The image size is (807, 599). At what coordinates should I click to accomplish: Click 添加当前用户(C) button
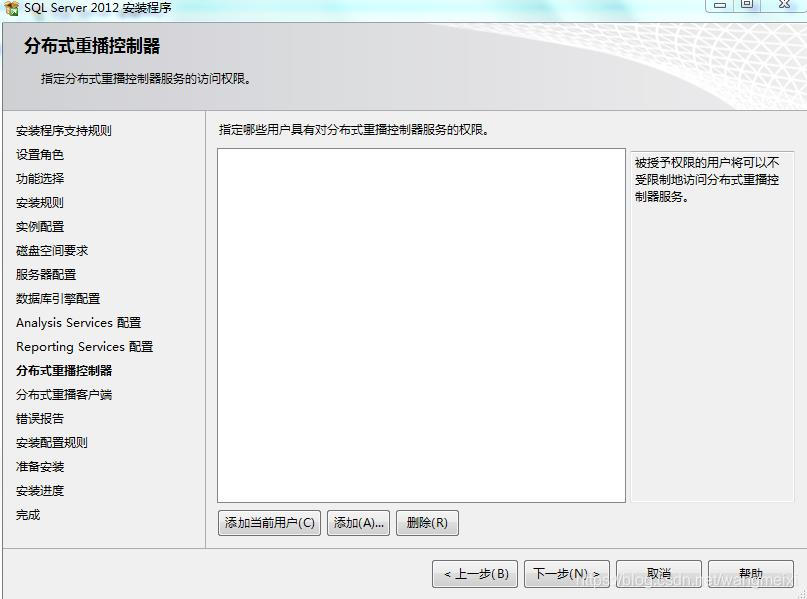(x=269, y=523)
